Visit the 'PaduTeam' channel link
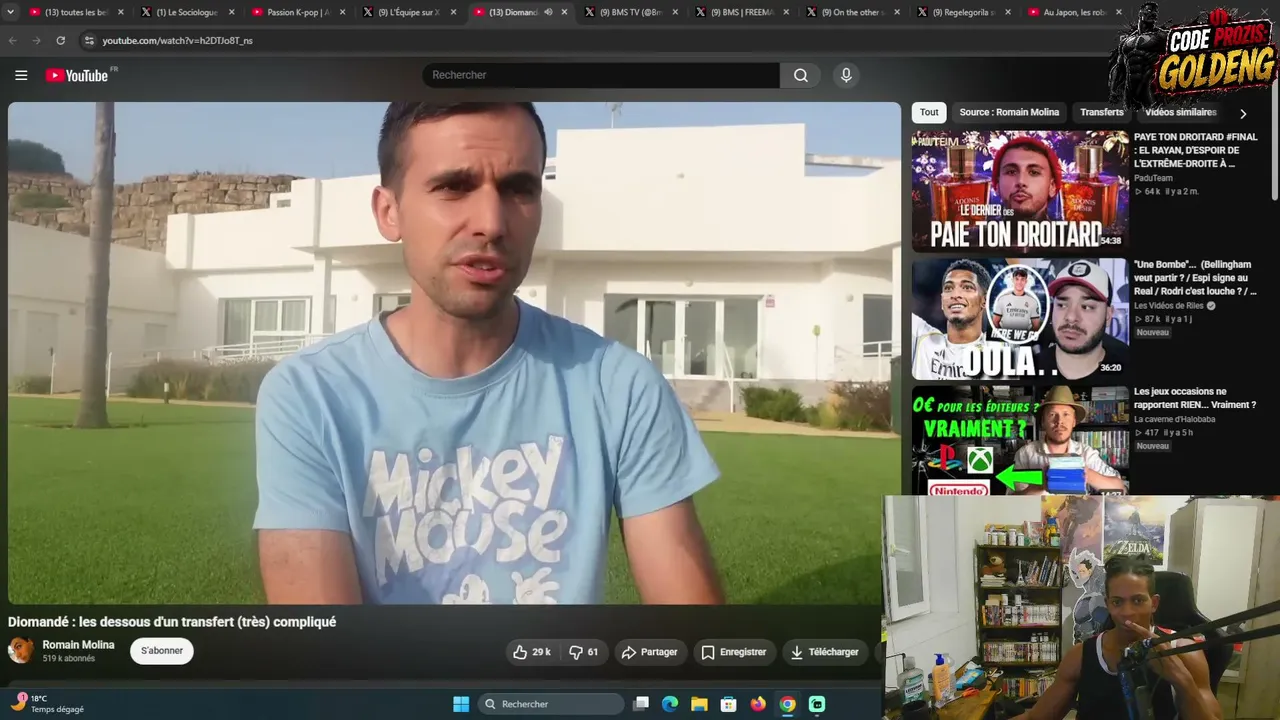 click(x=1153, y=178)
